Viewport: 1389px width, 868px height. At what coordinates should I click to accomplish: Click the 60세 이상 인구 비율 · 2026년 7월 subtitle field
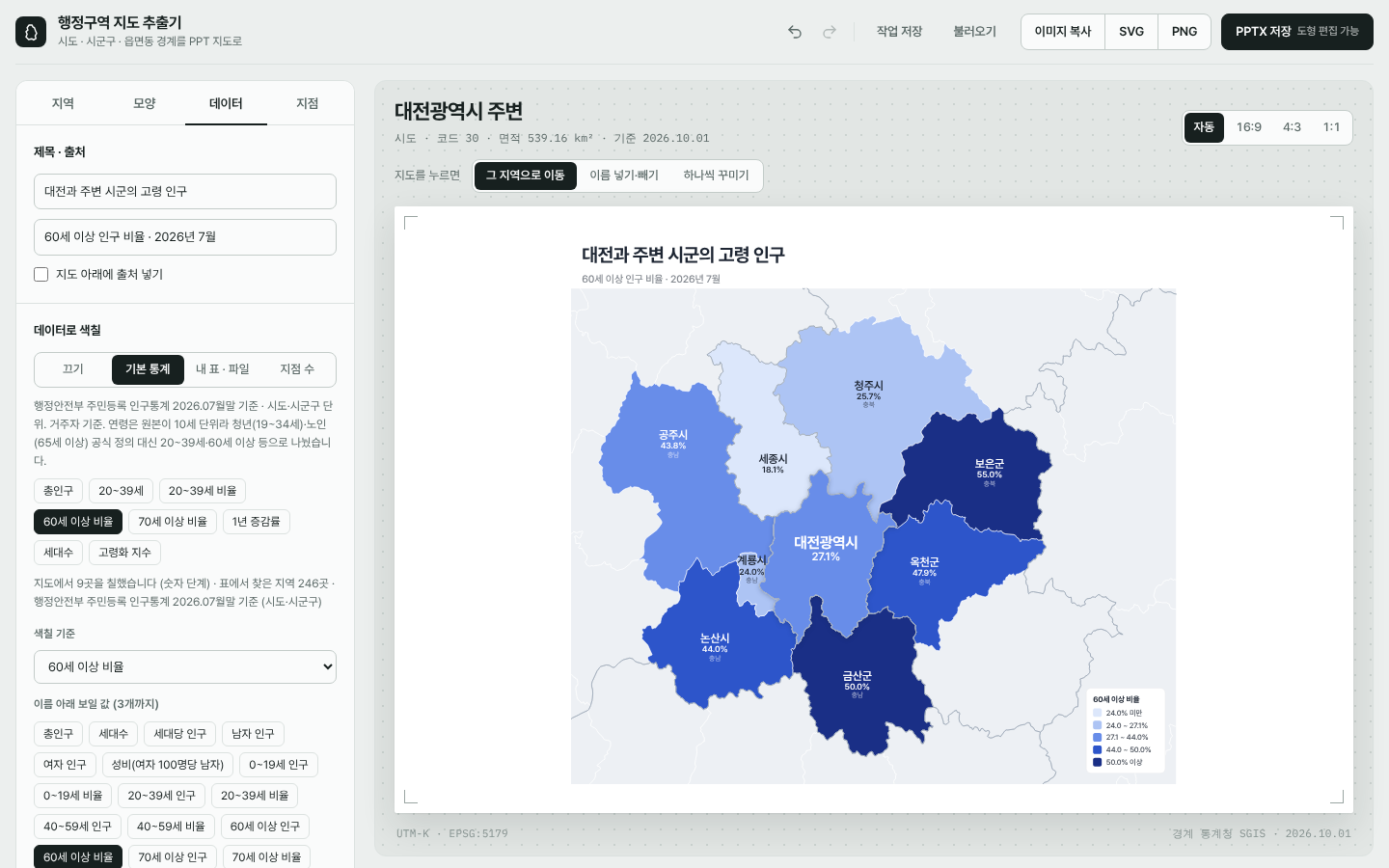pos(185,237)
